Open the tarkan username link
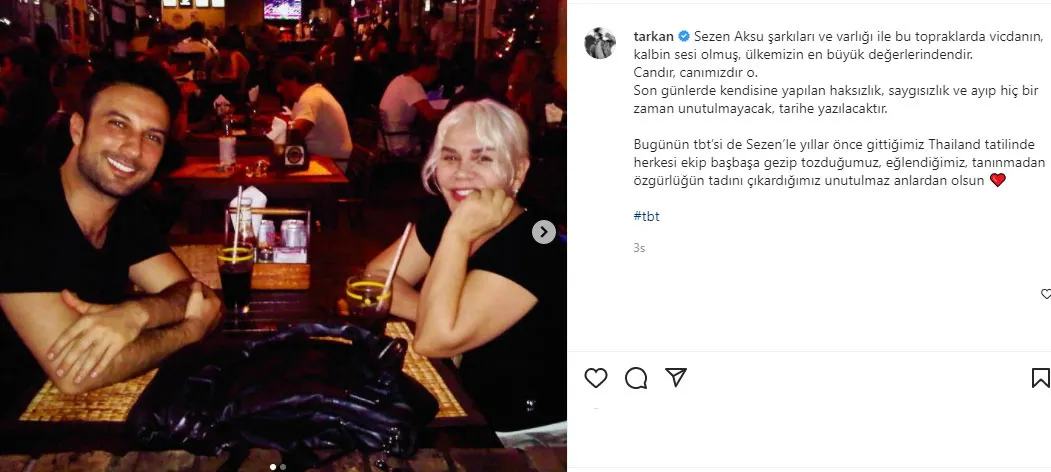Viewport: 1051px width, 472px height. 654,36
